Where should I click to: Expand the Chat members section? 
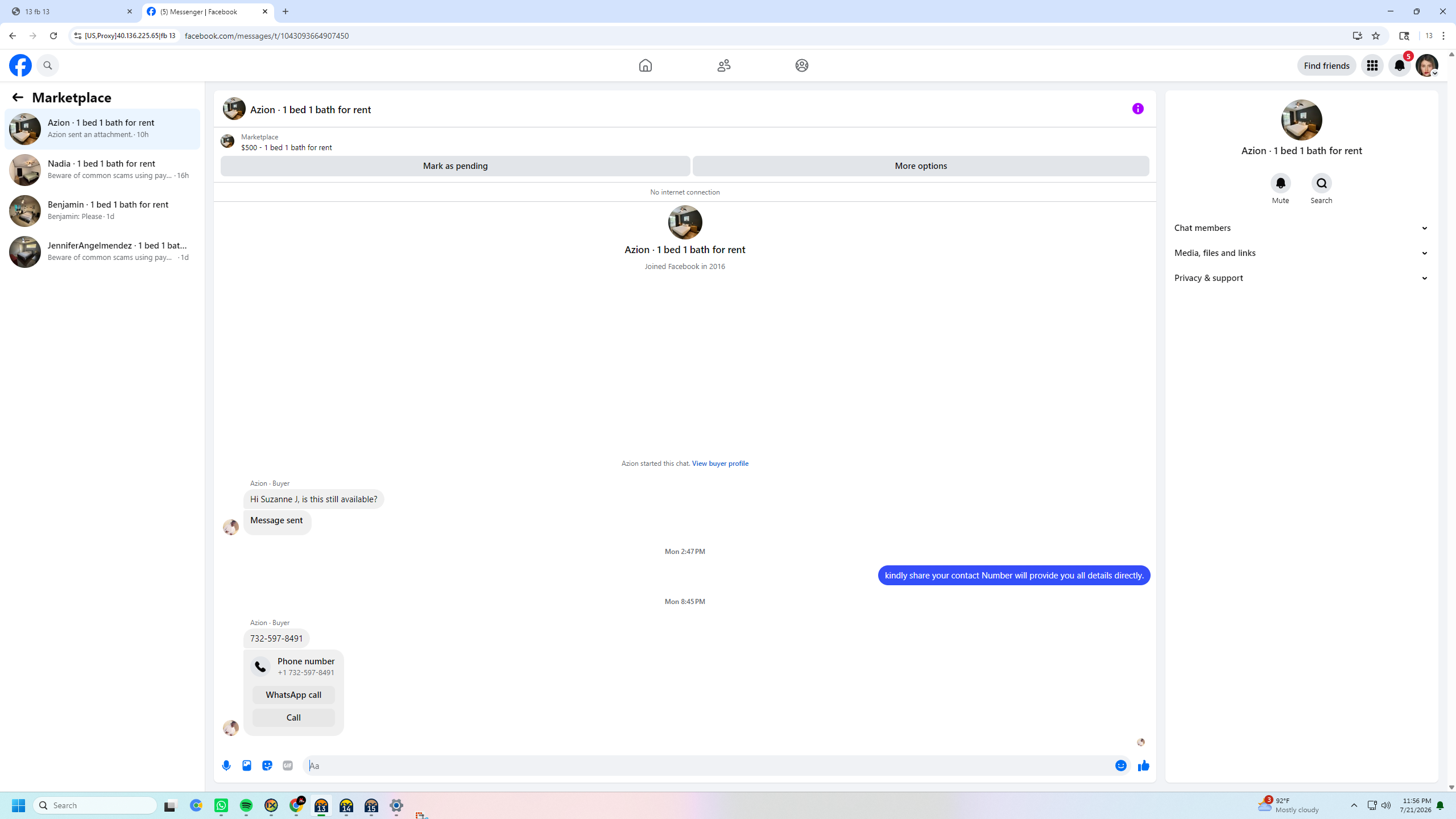pyautogui.click(x=1301, y=227)
